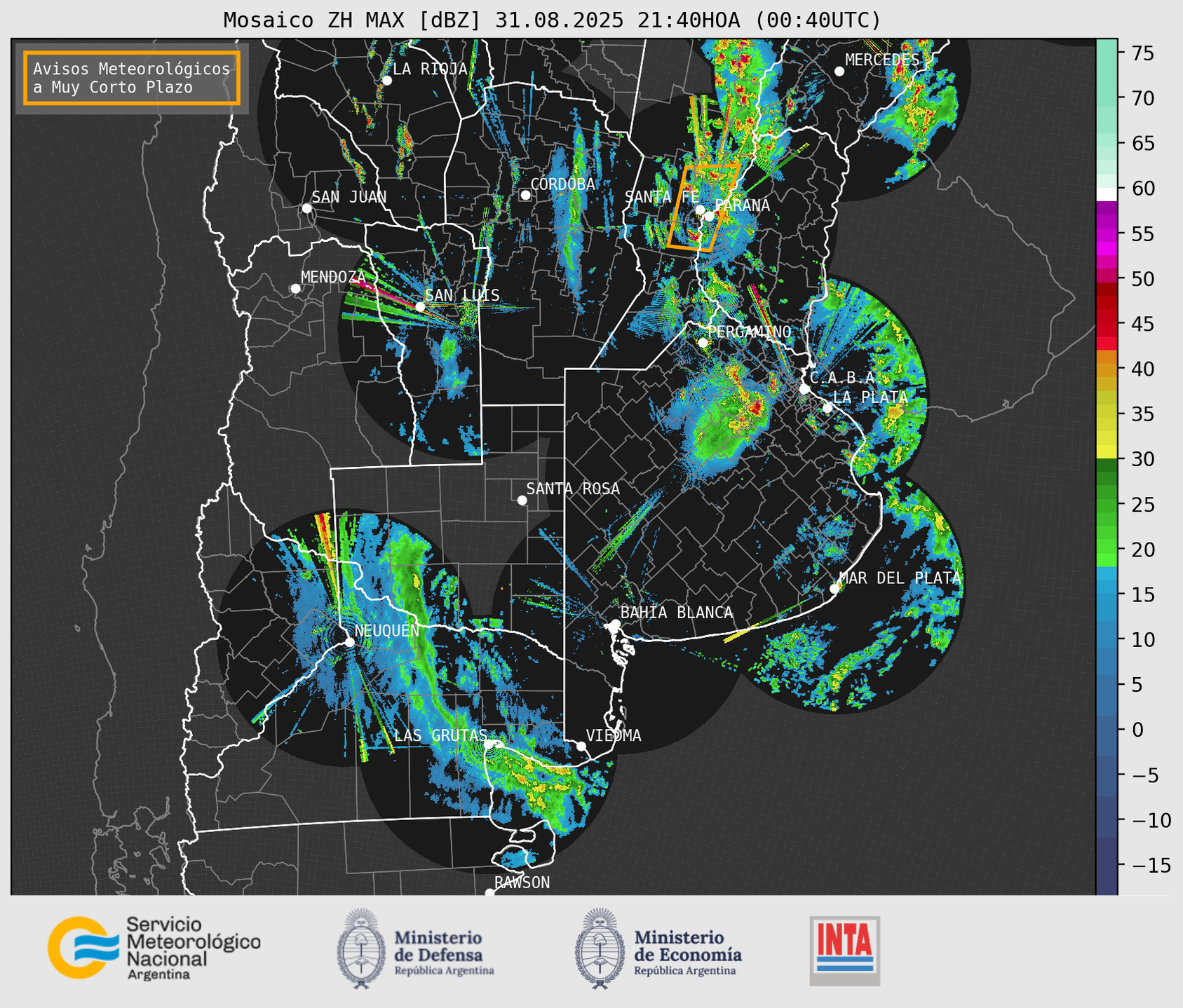
Task: Click the VIEDMA city label
Action: [x=614, y=735]
